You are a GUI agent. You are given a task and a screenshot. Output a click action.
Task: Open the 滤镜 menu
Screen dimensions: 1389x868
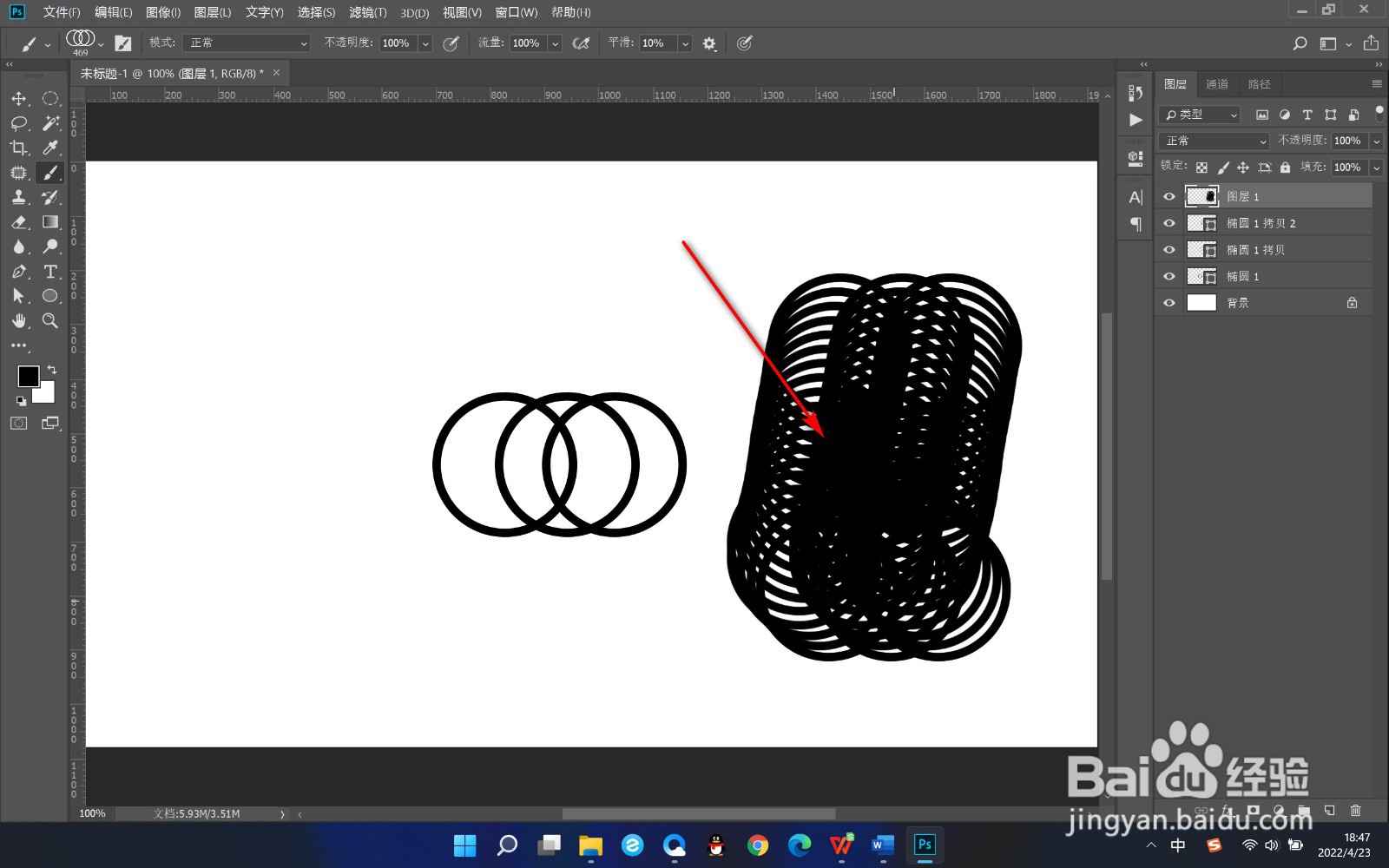point(368,12)
